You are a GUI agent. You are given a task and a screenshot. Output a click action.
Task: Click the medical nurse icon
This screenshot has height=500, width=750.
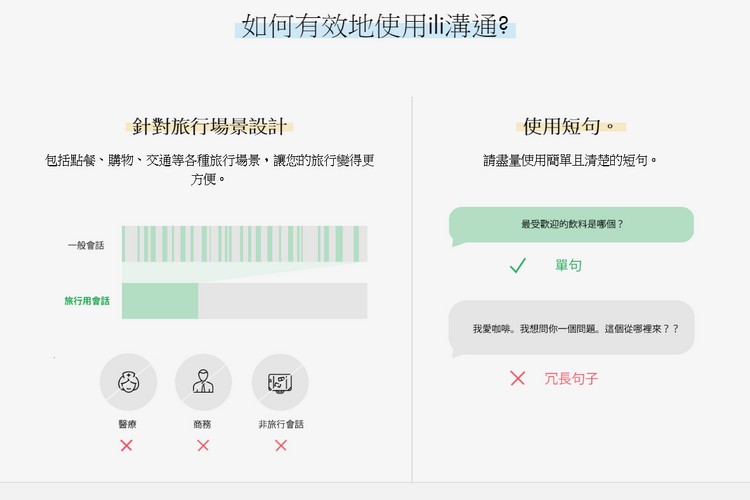[x=128, y=382]
